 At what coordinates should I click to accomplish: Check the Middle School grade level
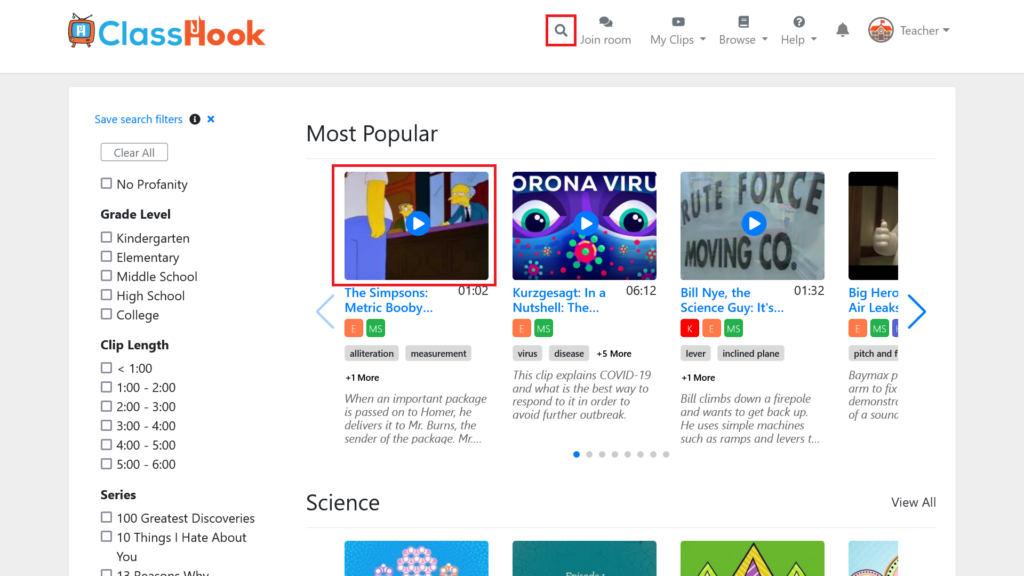click(x=106, y=276)
